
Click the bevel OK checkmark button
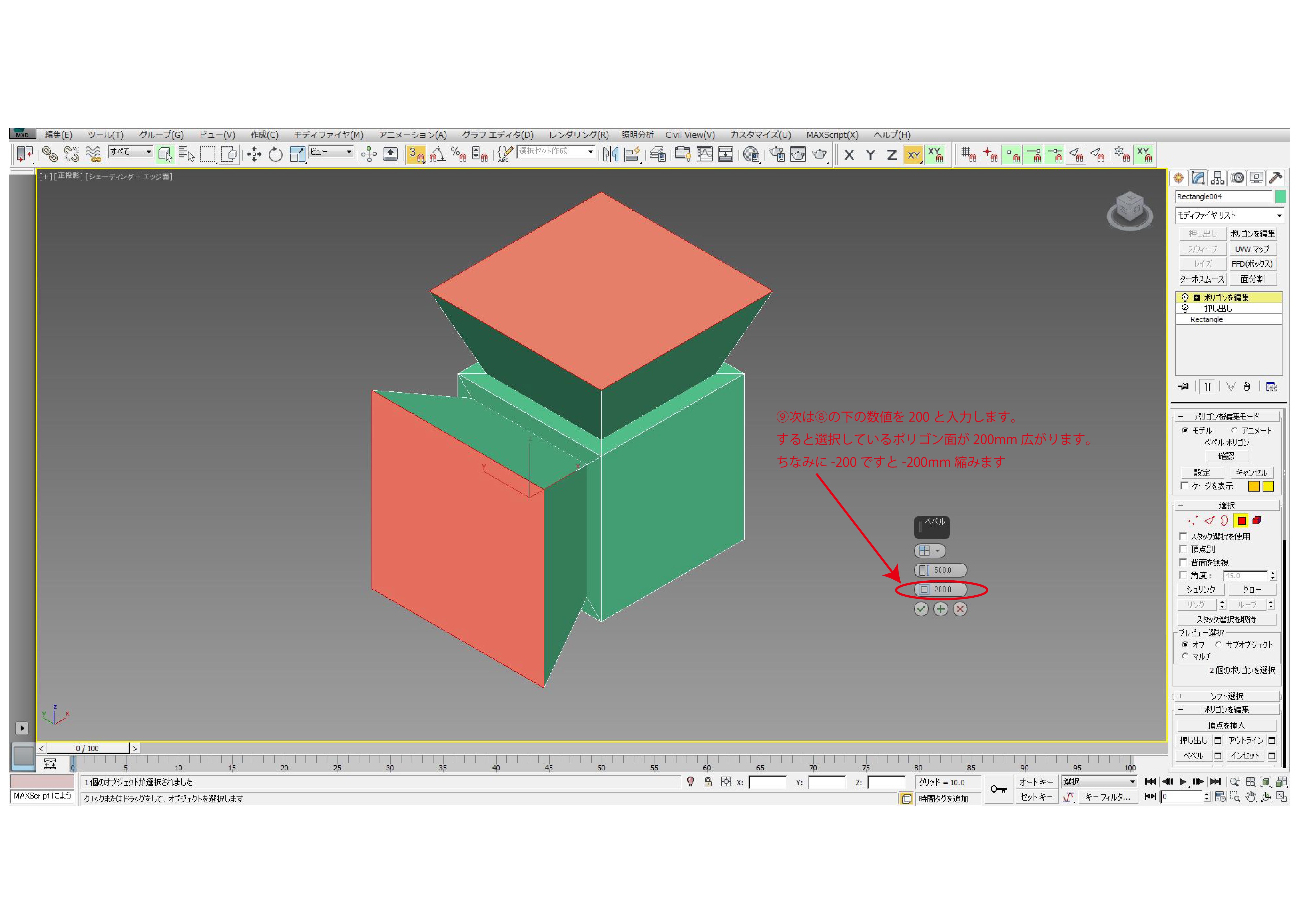921,609
